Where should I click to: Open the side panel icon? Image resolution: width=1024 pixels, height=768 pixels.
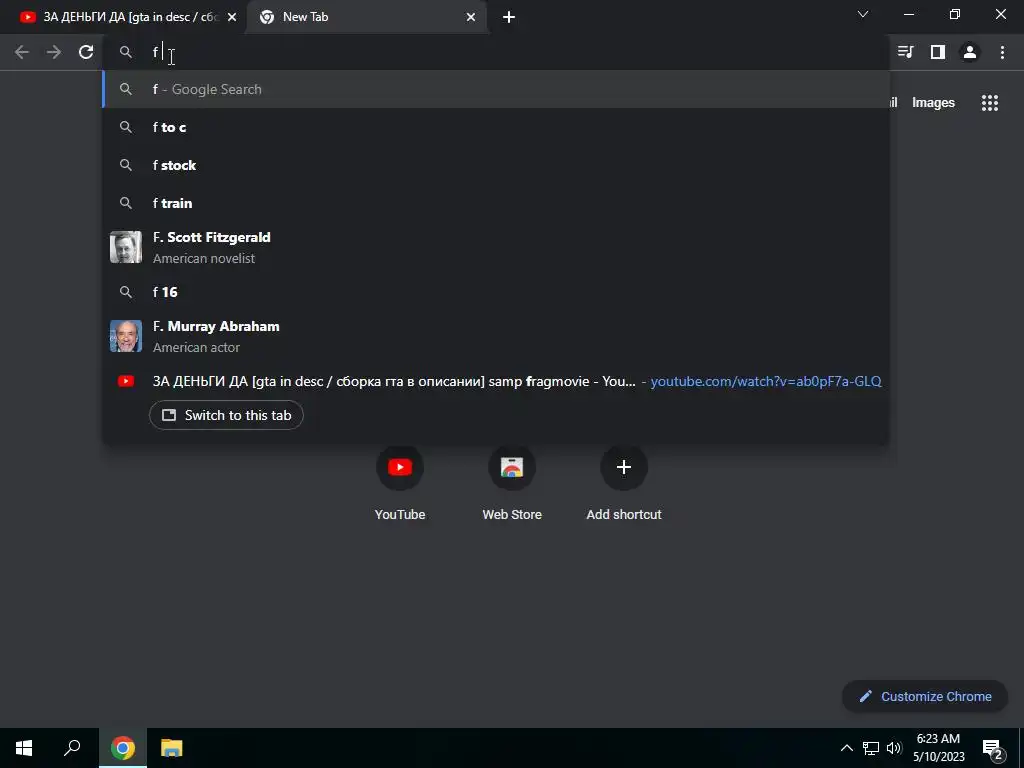tap(938, 52)
